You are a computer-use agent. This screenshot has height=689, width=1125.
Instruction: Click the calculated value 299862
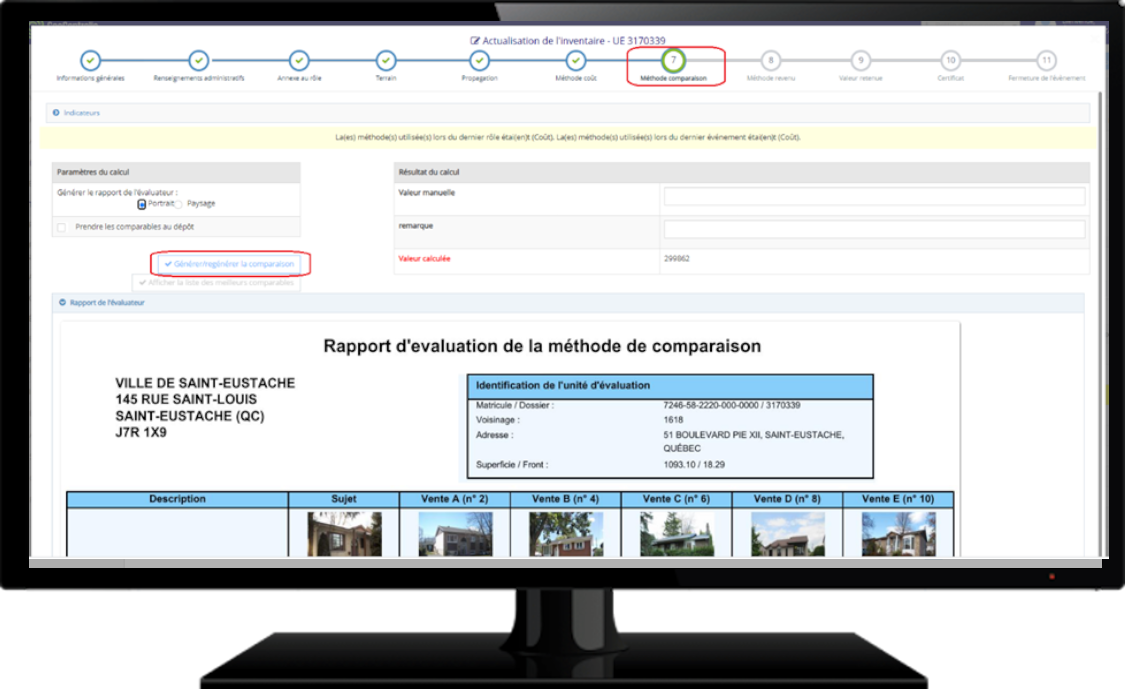coord(677,259)
